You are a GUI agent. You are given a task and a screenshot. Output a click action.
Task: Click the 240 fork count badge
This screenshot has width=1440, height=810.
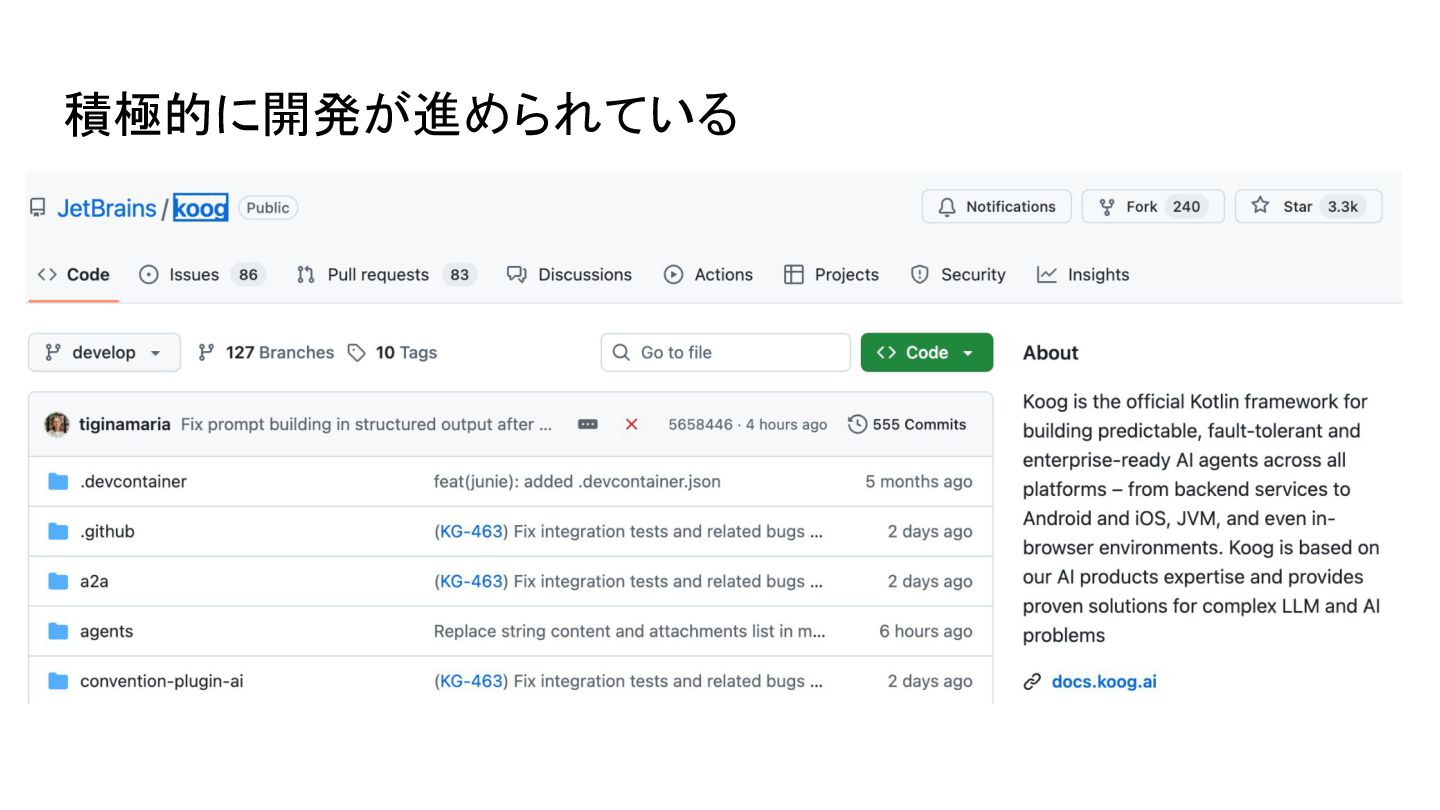[x=1186, y=207]
